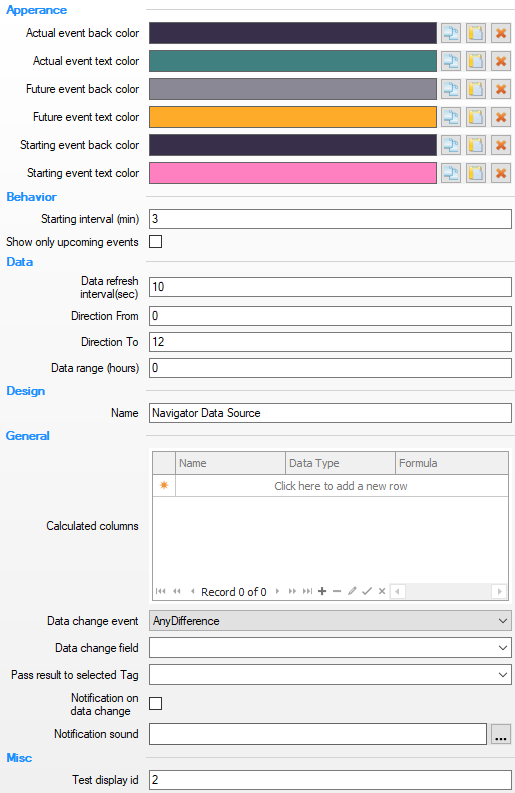Focus the Data refresh interval field
The image size is (515, 793).
330,287
